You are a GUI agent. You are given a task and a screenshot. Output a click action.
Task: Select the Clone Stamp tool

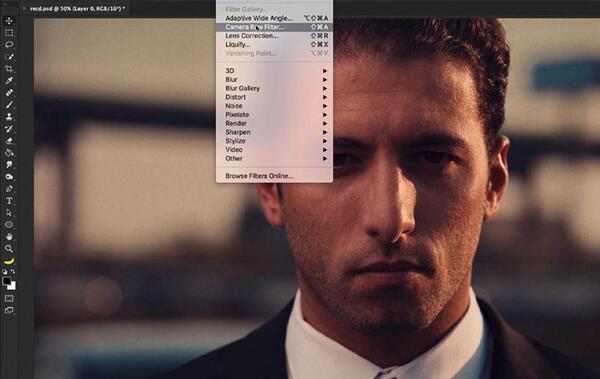[9, 116]
